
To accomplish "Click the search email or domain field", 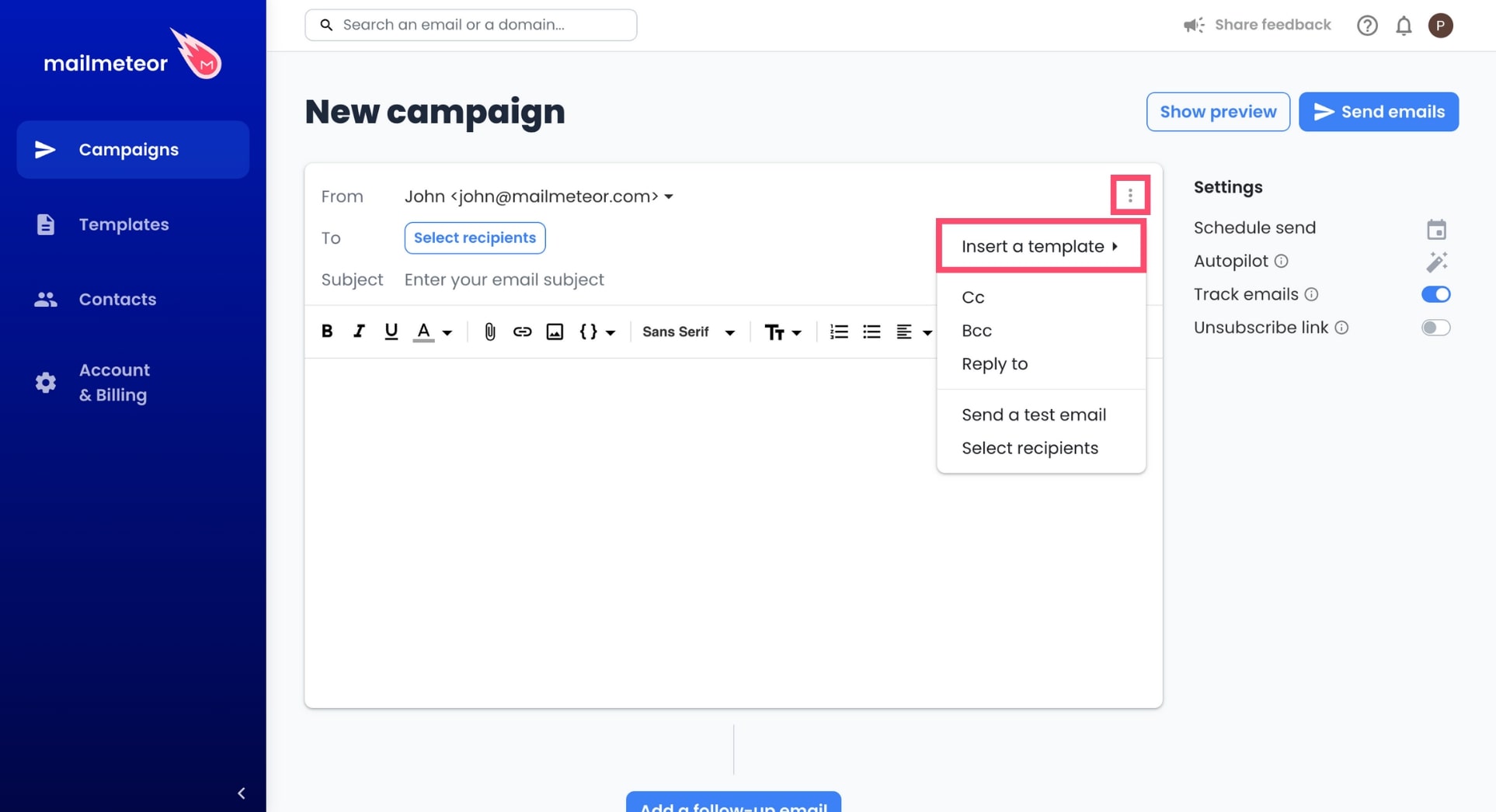I will coord(471,25).
